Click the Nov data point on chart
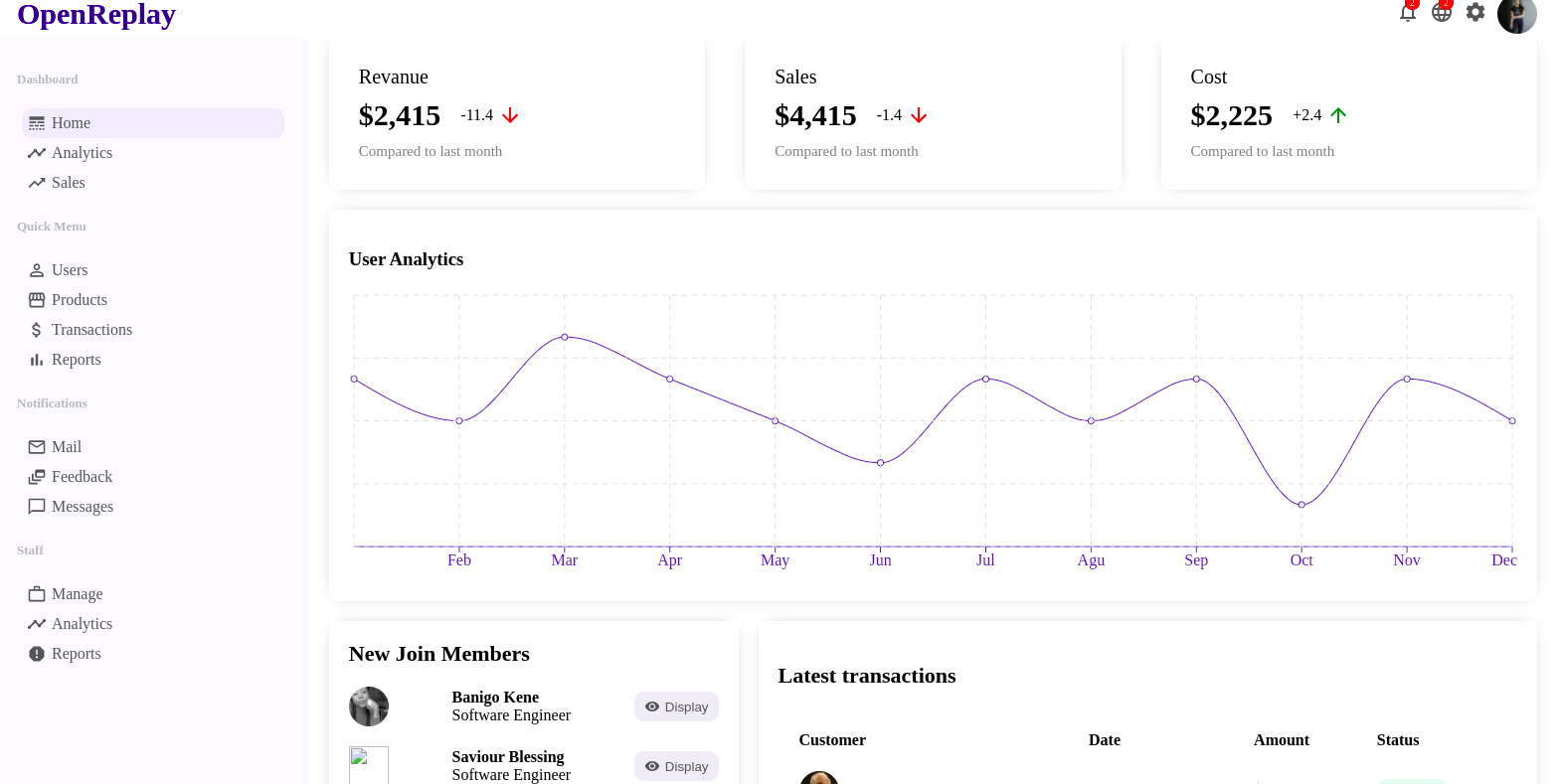1563x784 pixels. pyautogui.click(x=1407, y=379)
